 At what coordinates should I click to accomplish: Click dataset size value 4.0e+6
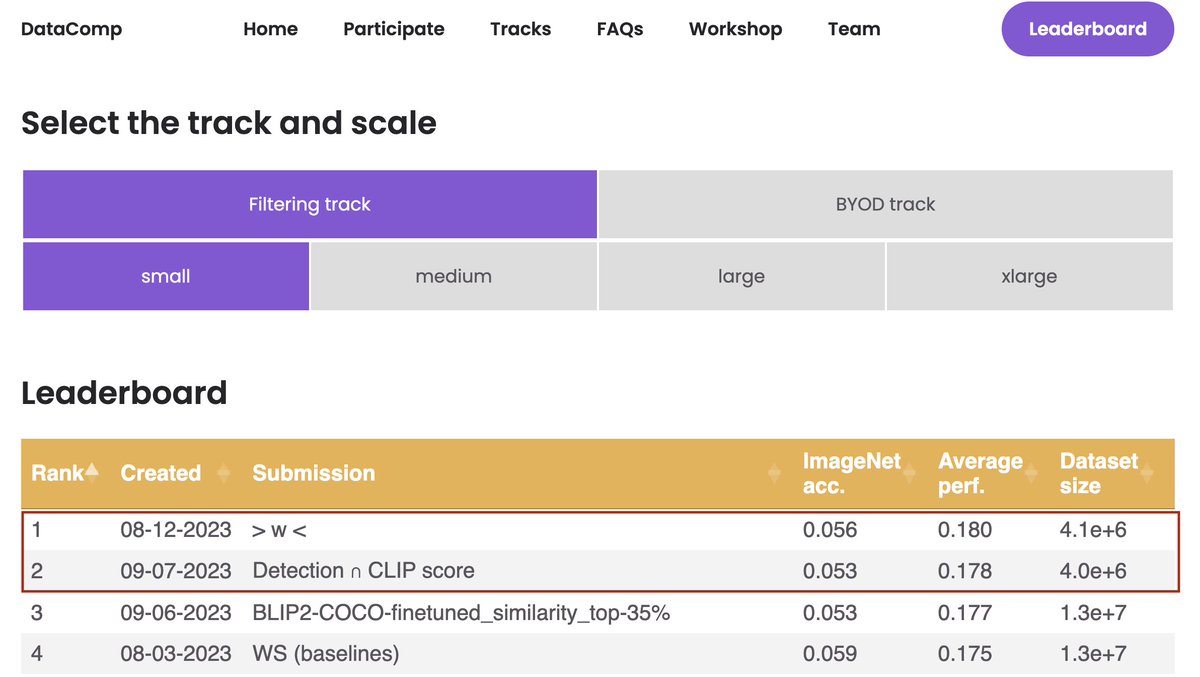pos(1093,571)
